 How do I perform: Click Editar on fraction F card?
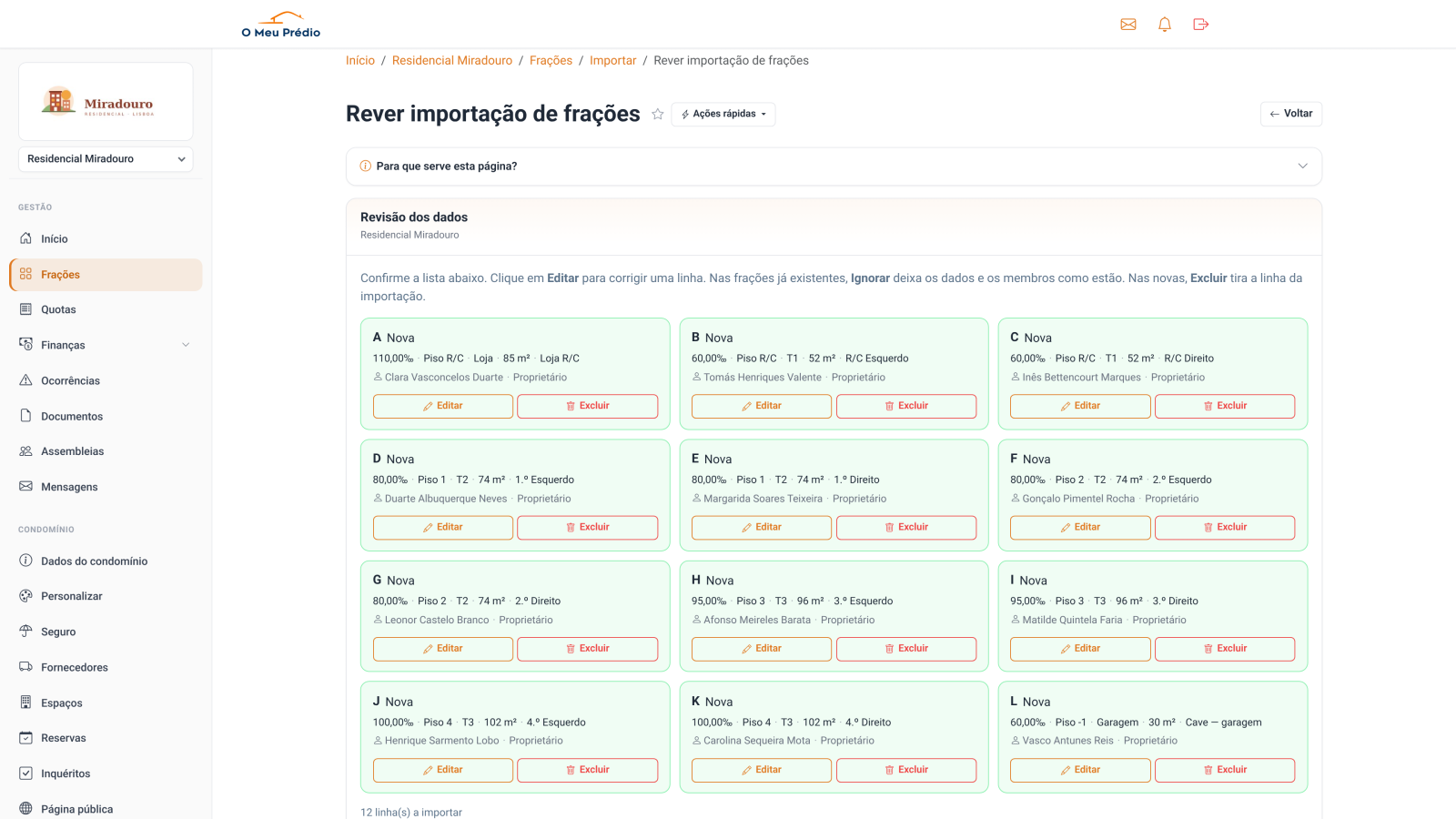1080,528
